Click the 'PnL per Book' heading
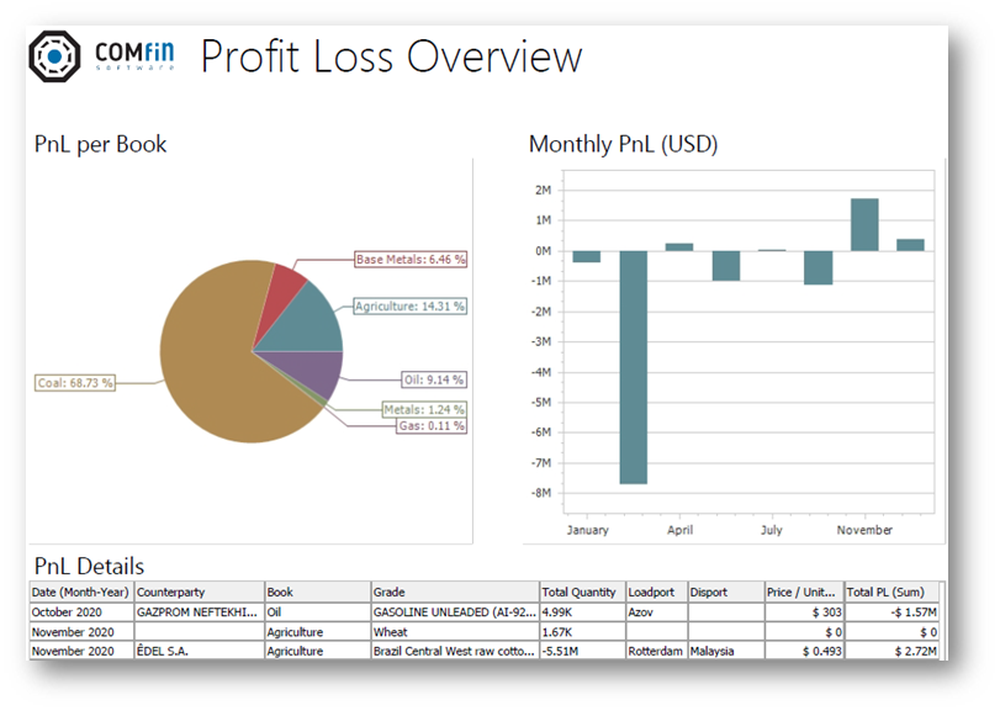The width and height of the screenshot is (1000, 712). tap(100, 145)
